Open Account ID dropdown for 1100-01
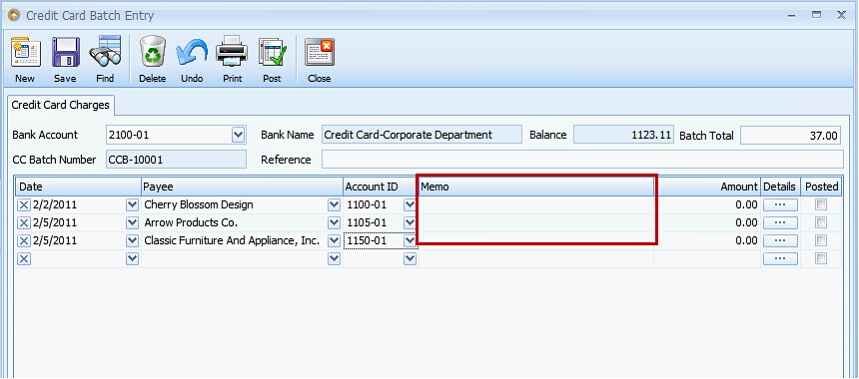Viewport: 859px width, 379px height. pos(410,205)
